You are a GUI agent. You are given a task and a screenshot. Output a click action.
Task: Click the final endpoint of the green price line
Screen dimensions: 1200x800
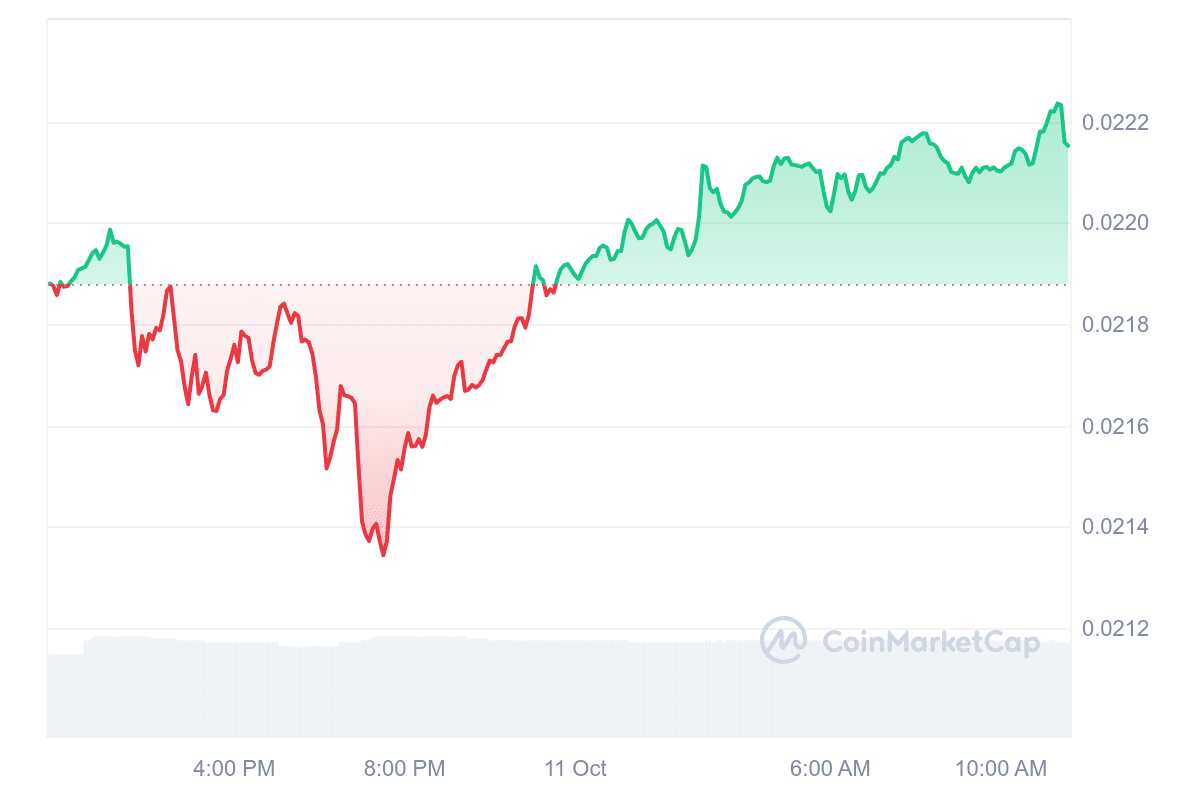click(x=1067, y=146)
